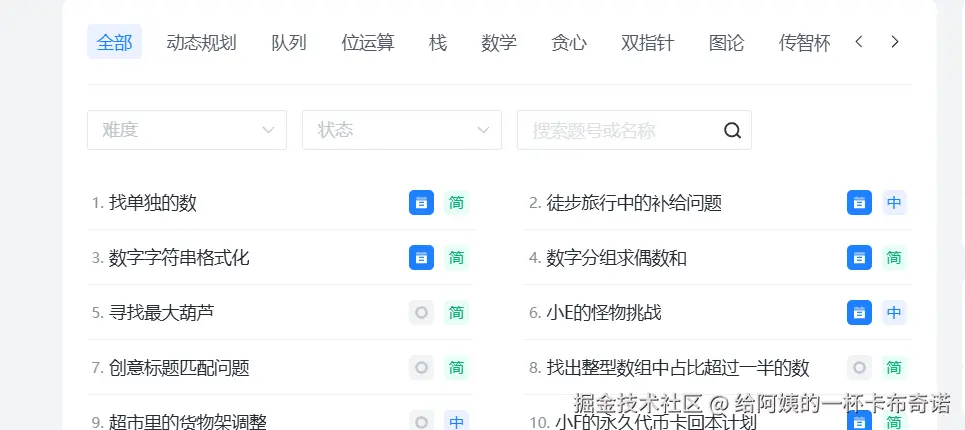Click the 中 difficulty badge on problem 2
The width and height of the screenshot is (965, 430).
[x=894, y=203]
